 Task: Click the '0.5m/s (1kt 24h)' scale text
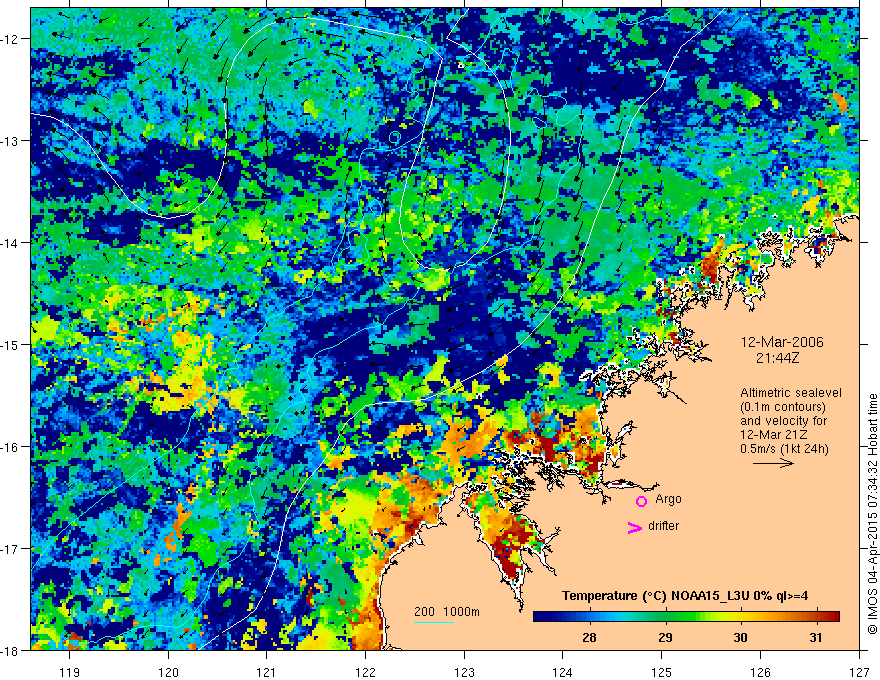point(785,448)
